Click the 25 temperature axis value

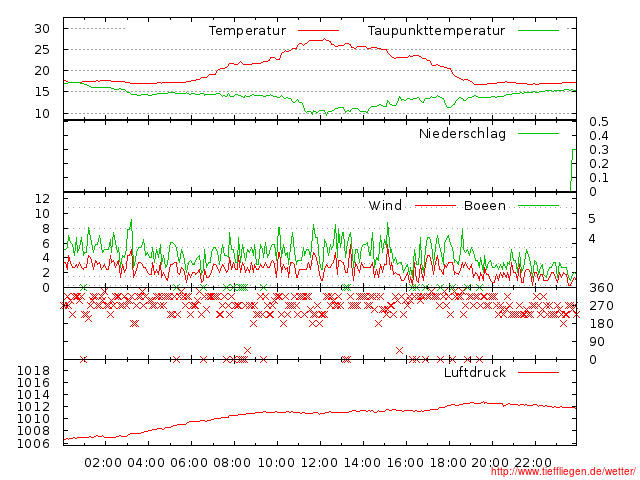pyautogui.click(x=42, y=50)
